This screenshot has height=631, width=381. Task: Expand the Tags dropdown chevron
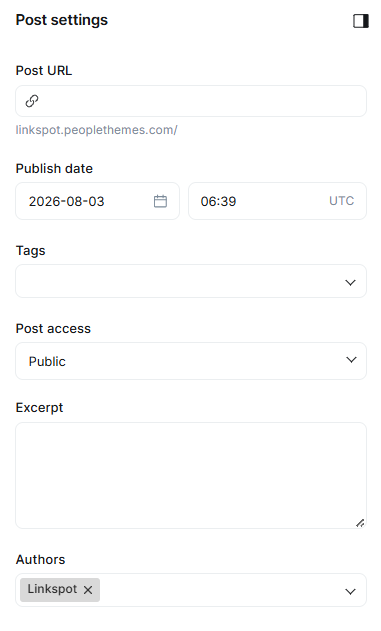[x=350, y=283]
